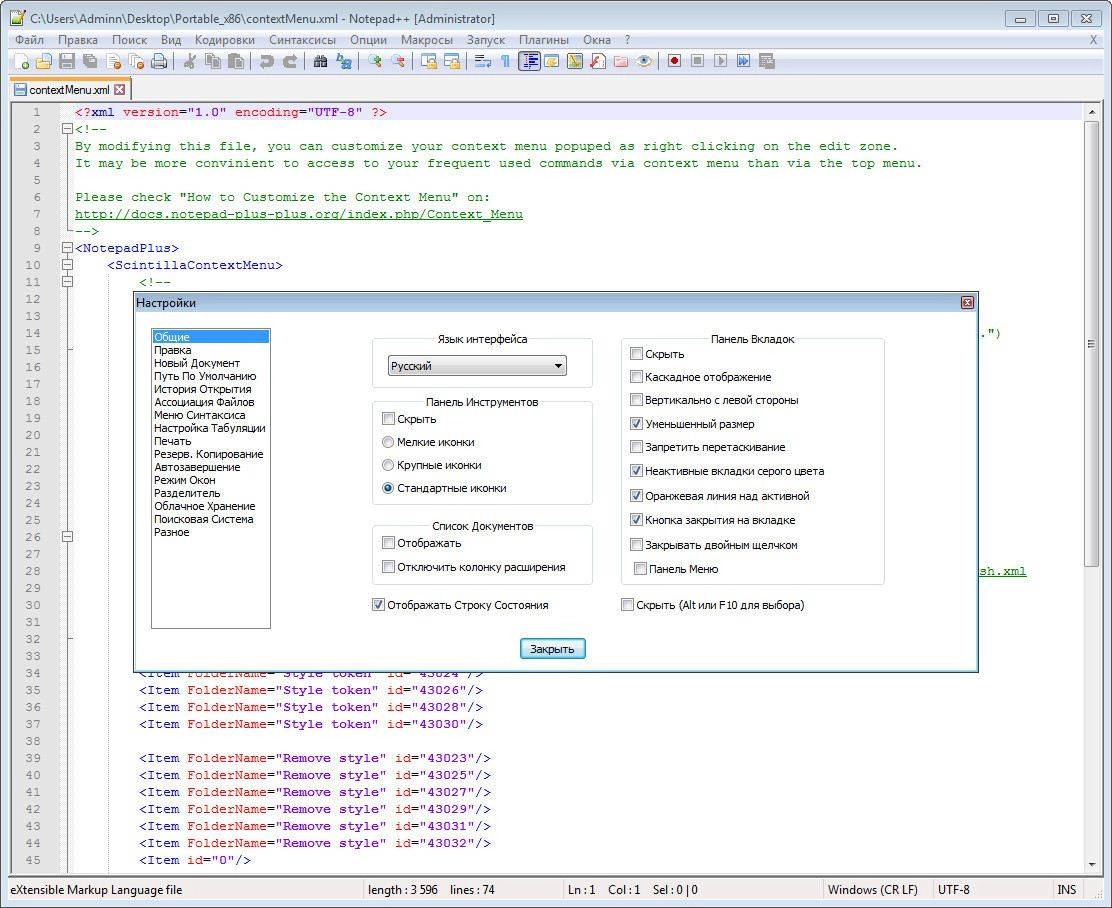
Task: Toggle the indent guide toolbar icon
Action: coord(529,62)
